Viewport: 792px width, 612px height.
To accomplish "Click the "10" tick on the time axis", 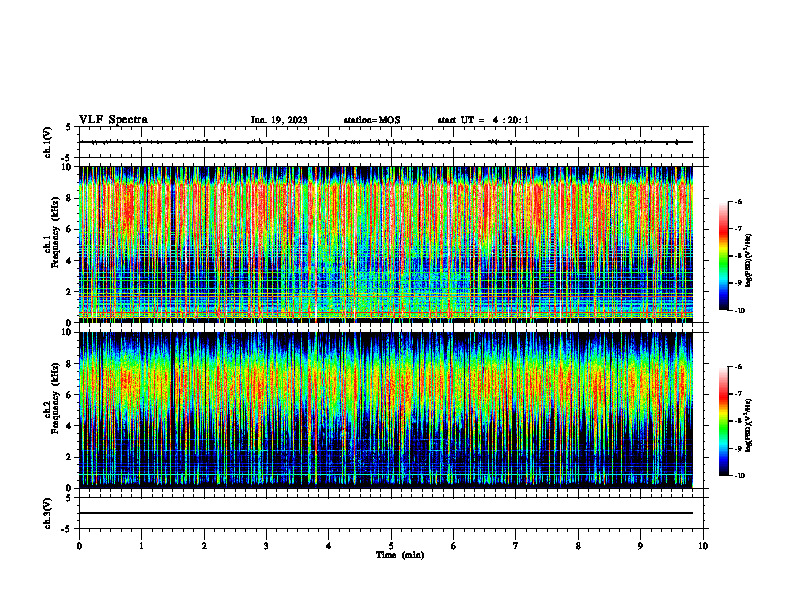I will tap(703, 546).
